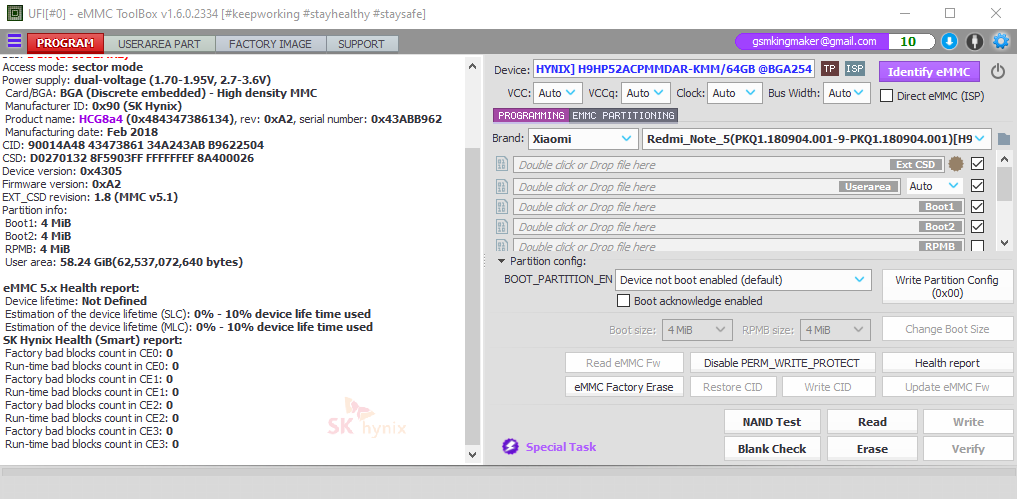
Task: Open the Userarea Auto dropdown
Action: [x=934, y=186]
